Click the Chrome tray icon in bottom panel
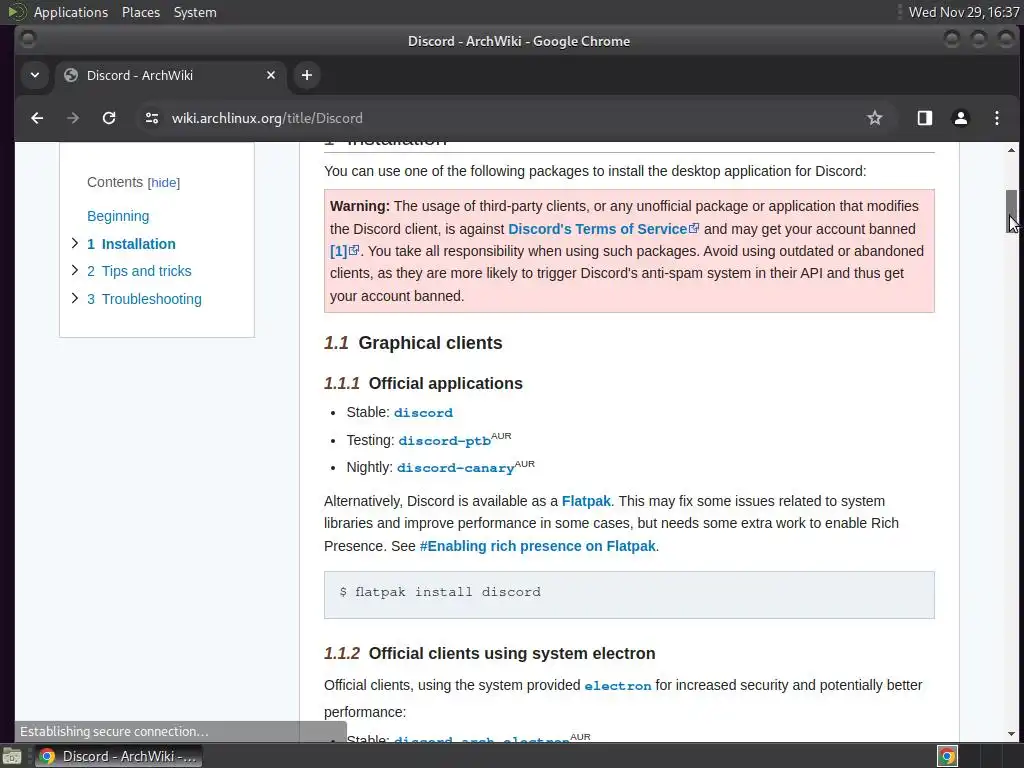Image resolution: width=1024 pixels, height=768 pixels. tap(947, 756)
